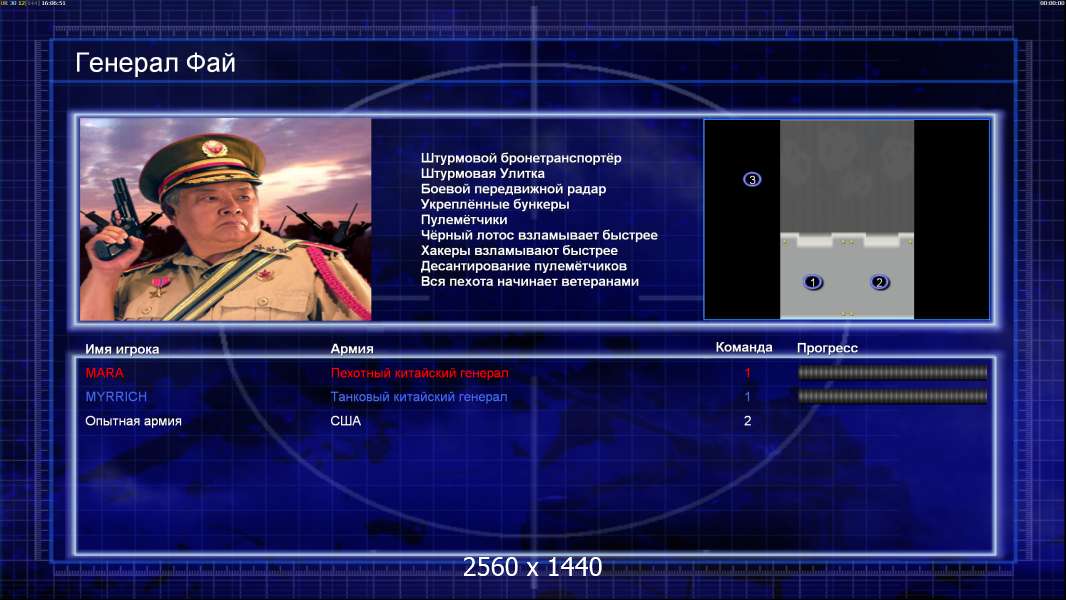Click Танковый китайский генерал army label

pos(418,397)
